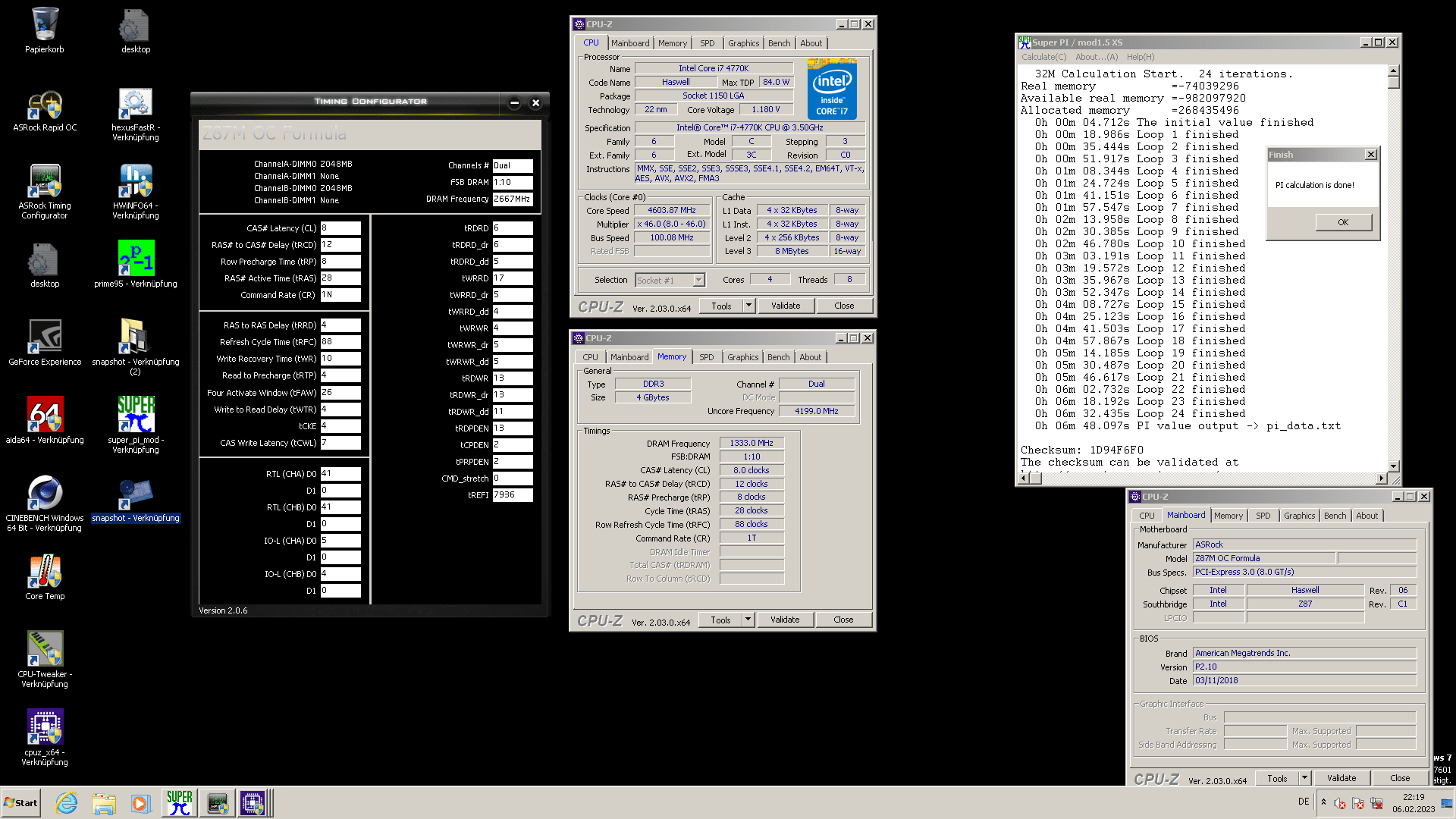This screenshot has height=819, width=1456.
Task: Open the processor Selection dropdown Socket #1
Action: pos(670,281)
